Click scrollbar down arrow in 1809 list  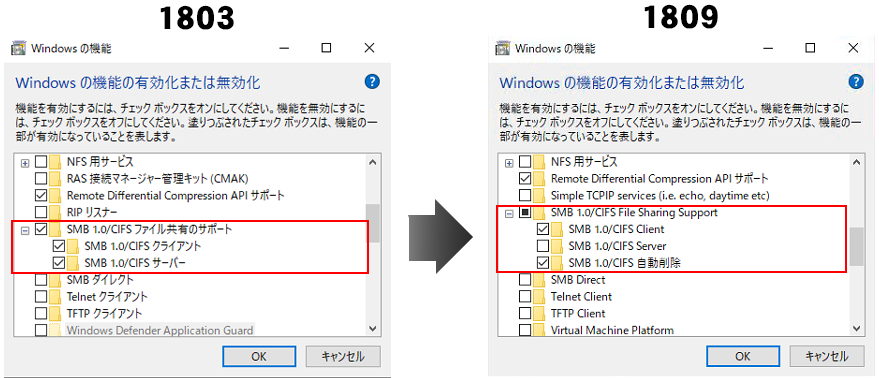click(x=856, y=329)
